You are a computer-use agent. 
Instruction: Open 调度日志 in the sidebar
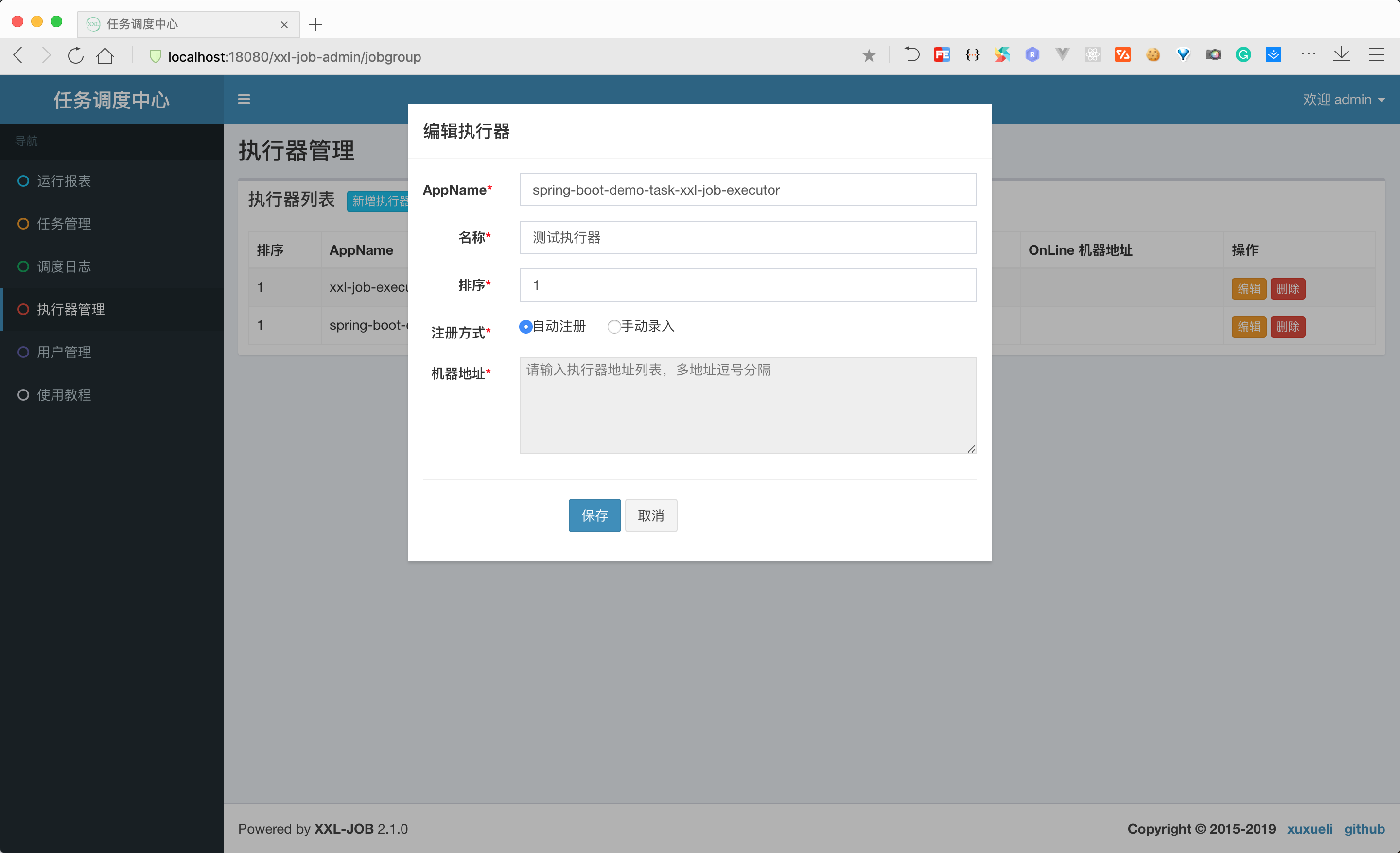pyautogui.click(x=112, y=267)
